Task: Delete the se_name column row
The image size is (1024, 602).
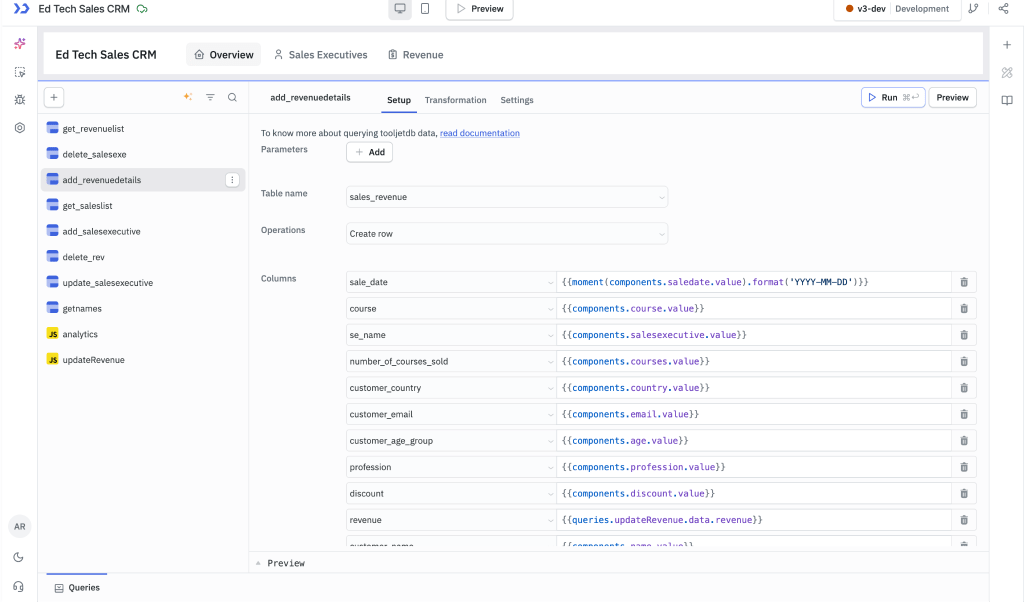Action: (x=964, y=335)
